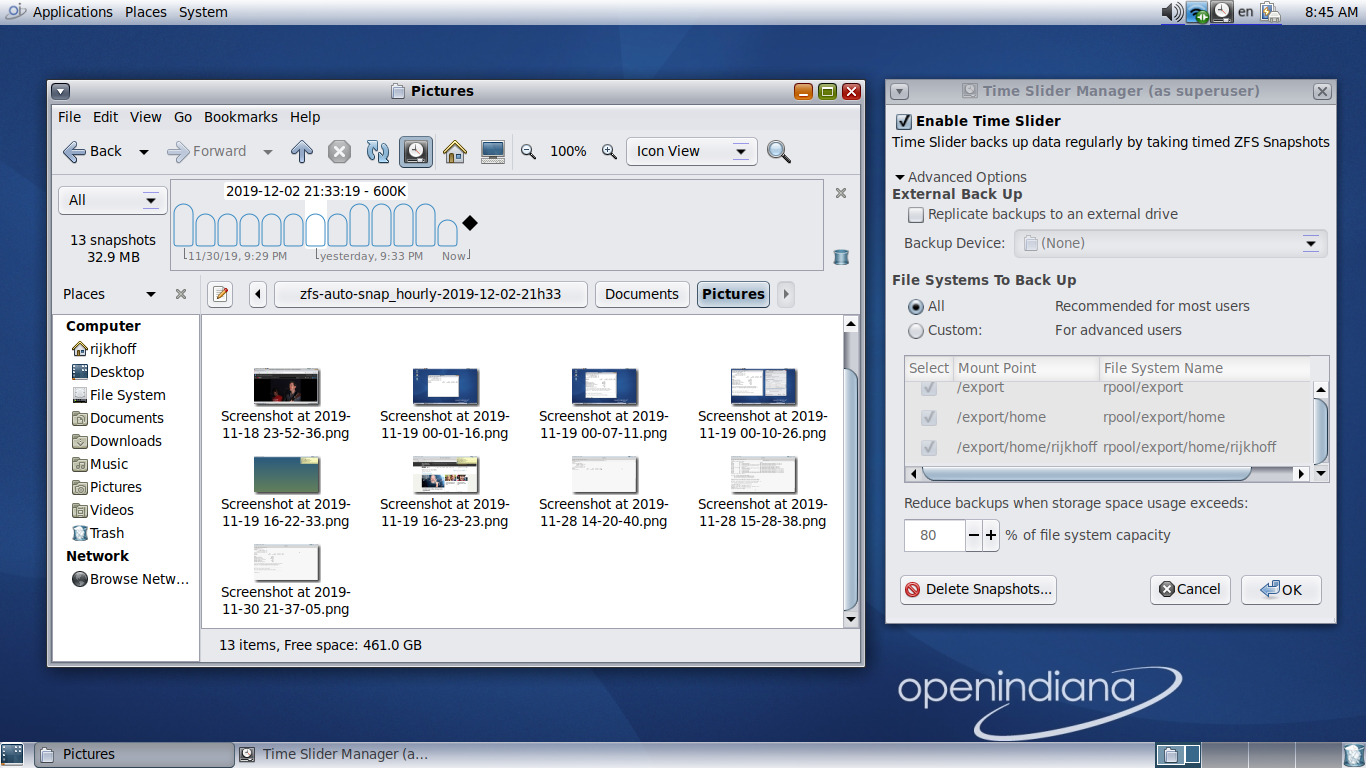Cancel the Time Slider Manager dialog
Screen dimensions: 1366x768
(1190, 589)
